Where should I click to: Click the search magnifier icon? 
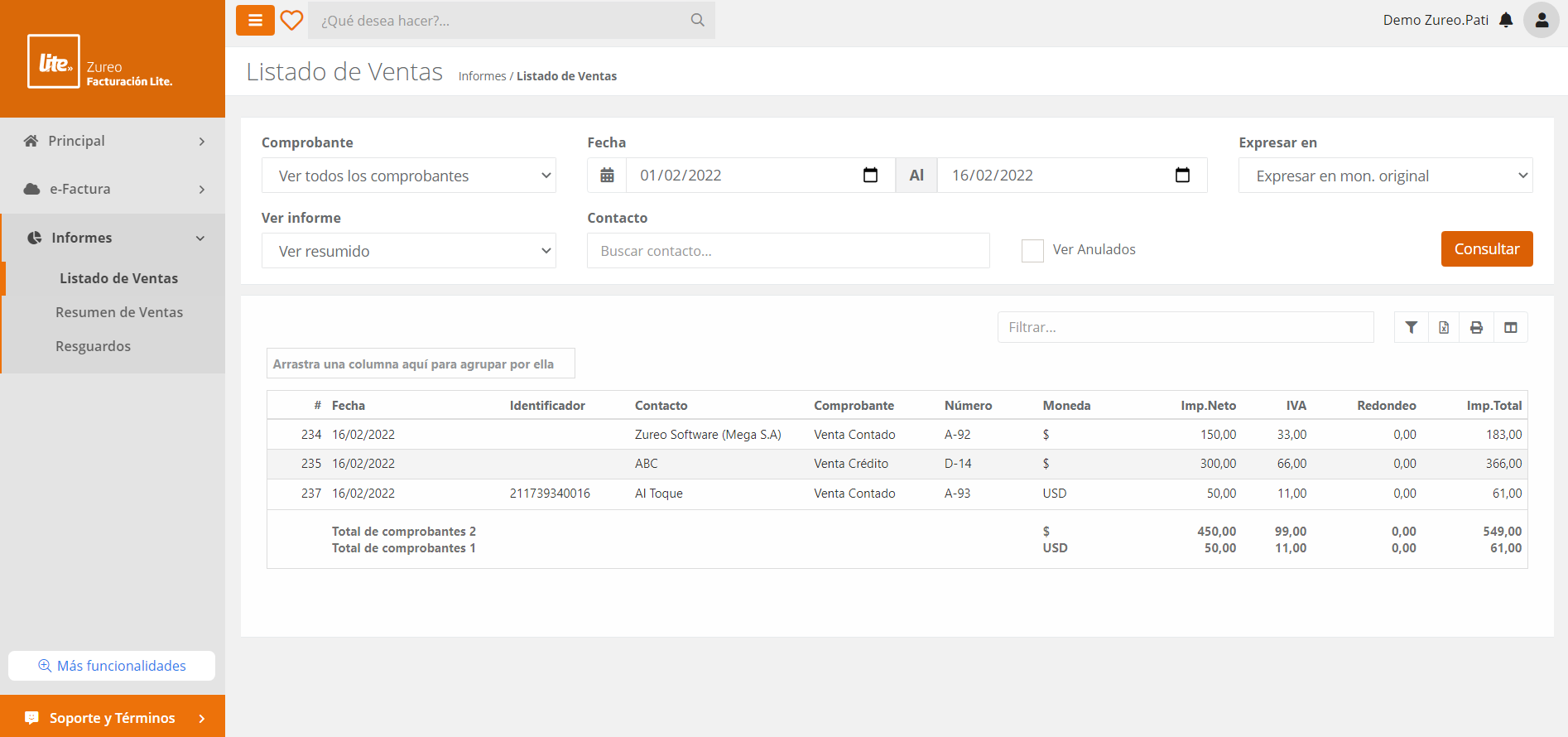tap(697, 20)
